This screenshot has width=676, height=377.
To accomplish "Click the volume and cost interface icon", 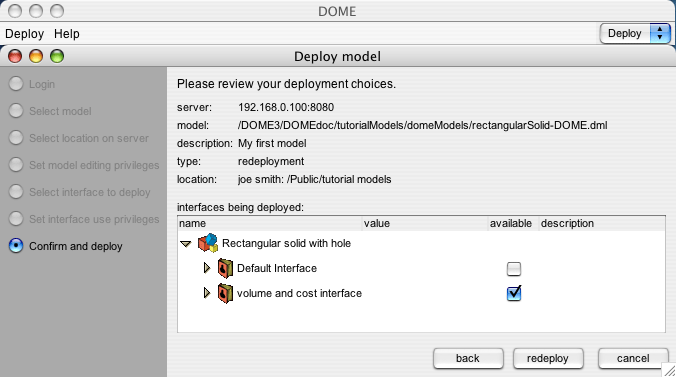I will click(x=225, y=293).
